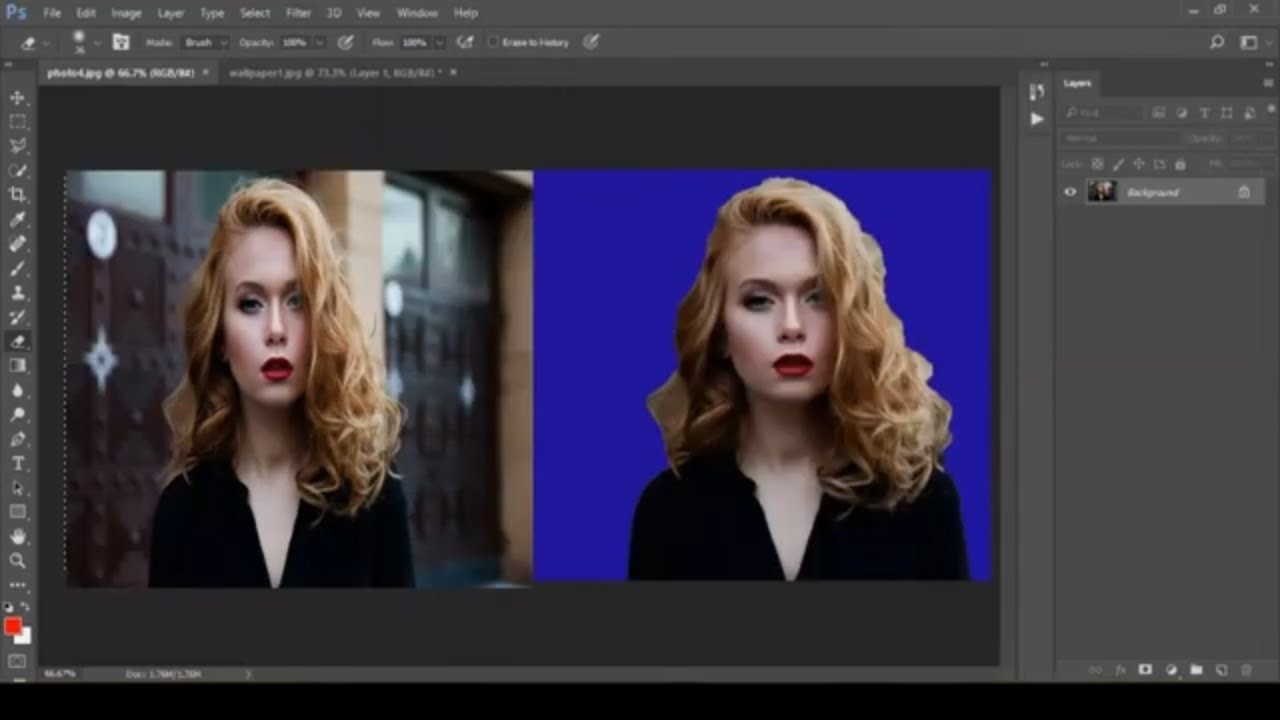The height and width of the screenshot is (720, 1280).
Task: Select the Quick Selection tool
Action: [x=17, y=171]
